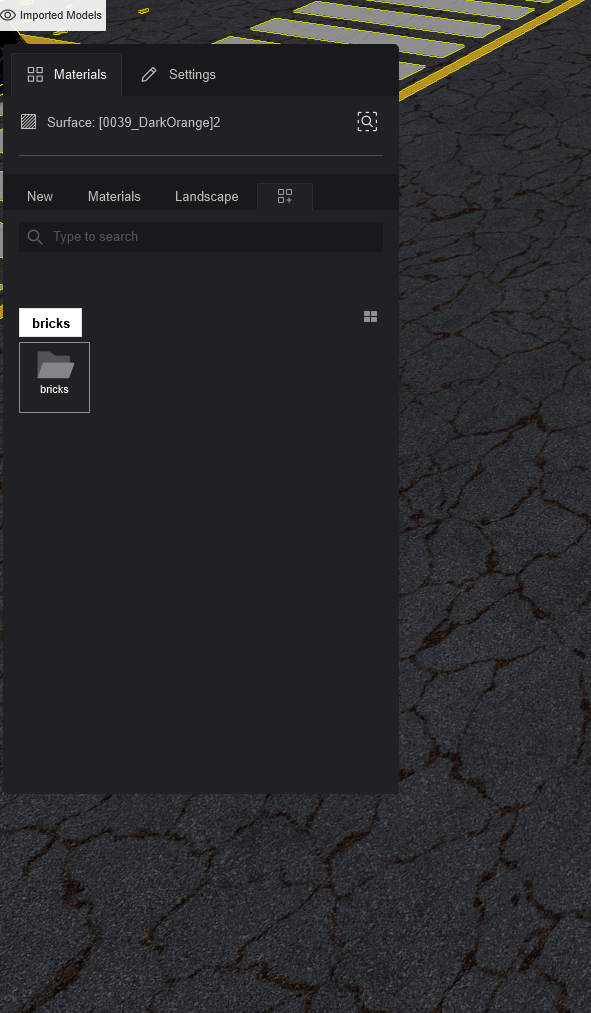Select the custom material sets plus-grid tab
Image resolution: width=591 pixels, height=1013 pixels.
click(285, 196)
